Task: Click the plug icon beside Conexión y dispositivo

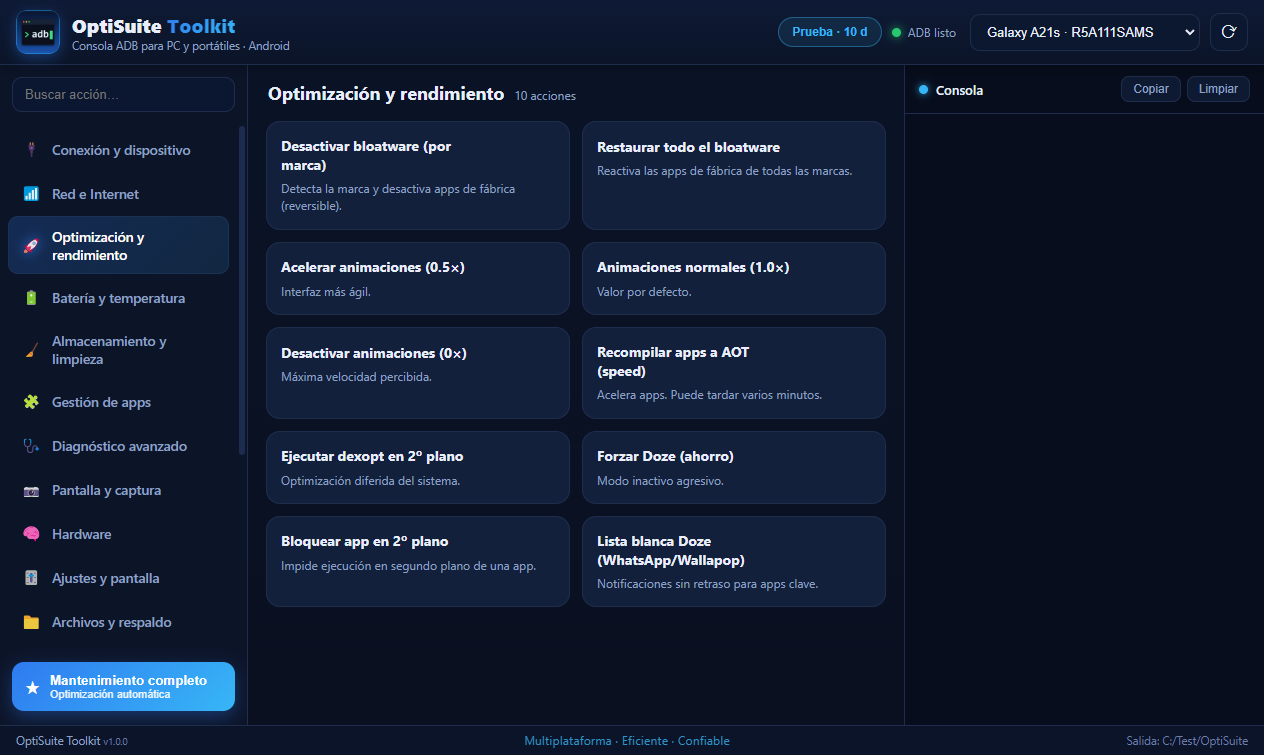Action: (31, 150)
